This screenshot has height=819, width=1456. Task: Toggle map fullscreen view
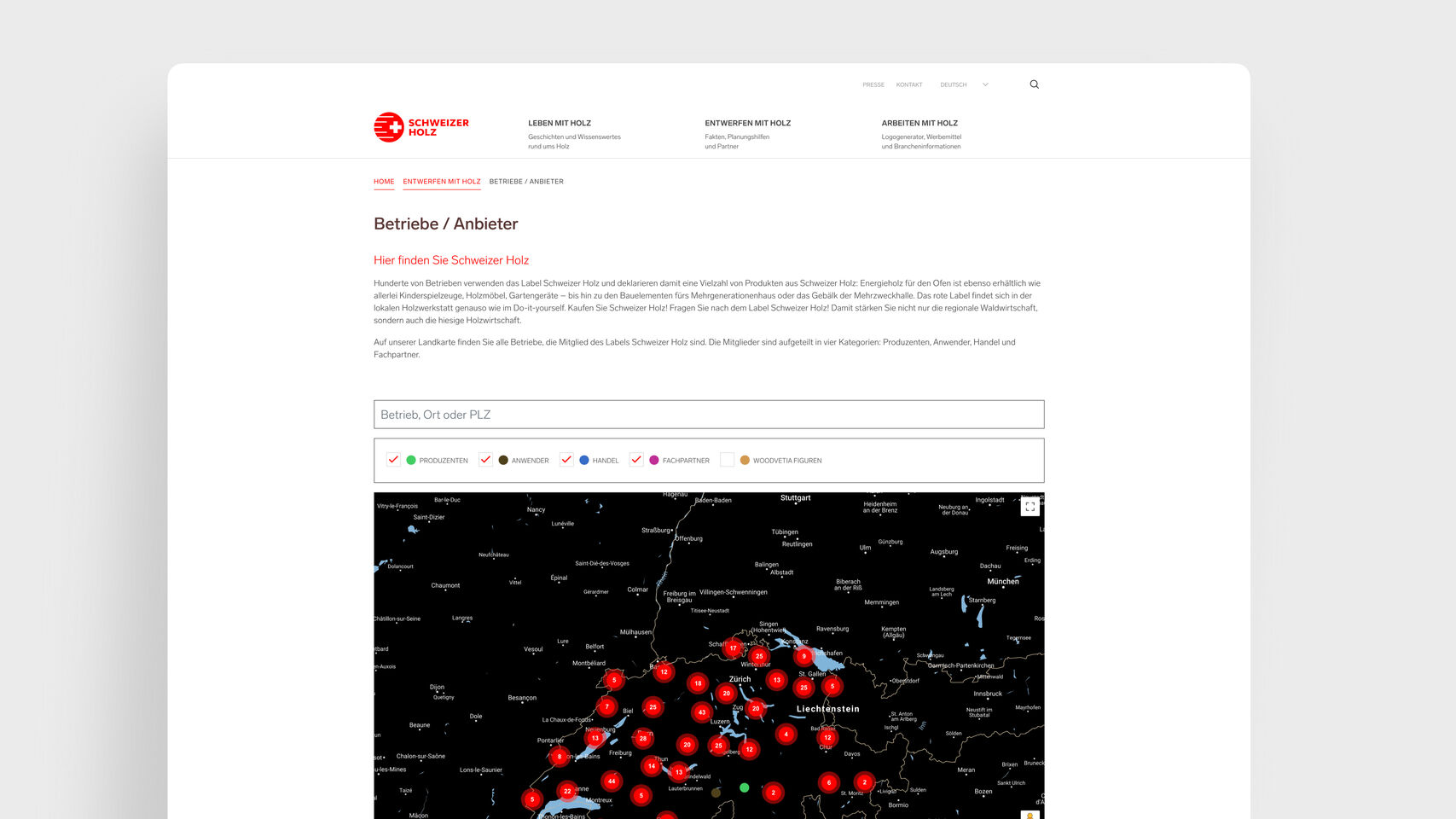(1030, 507)
